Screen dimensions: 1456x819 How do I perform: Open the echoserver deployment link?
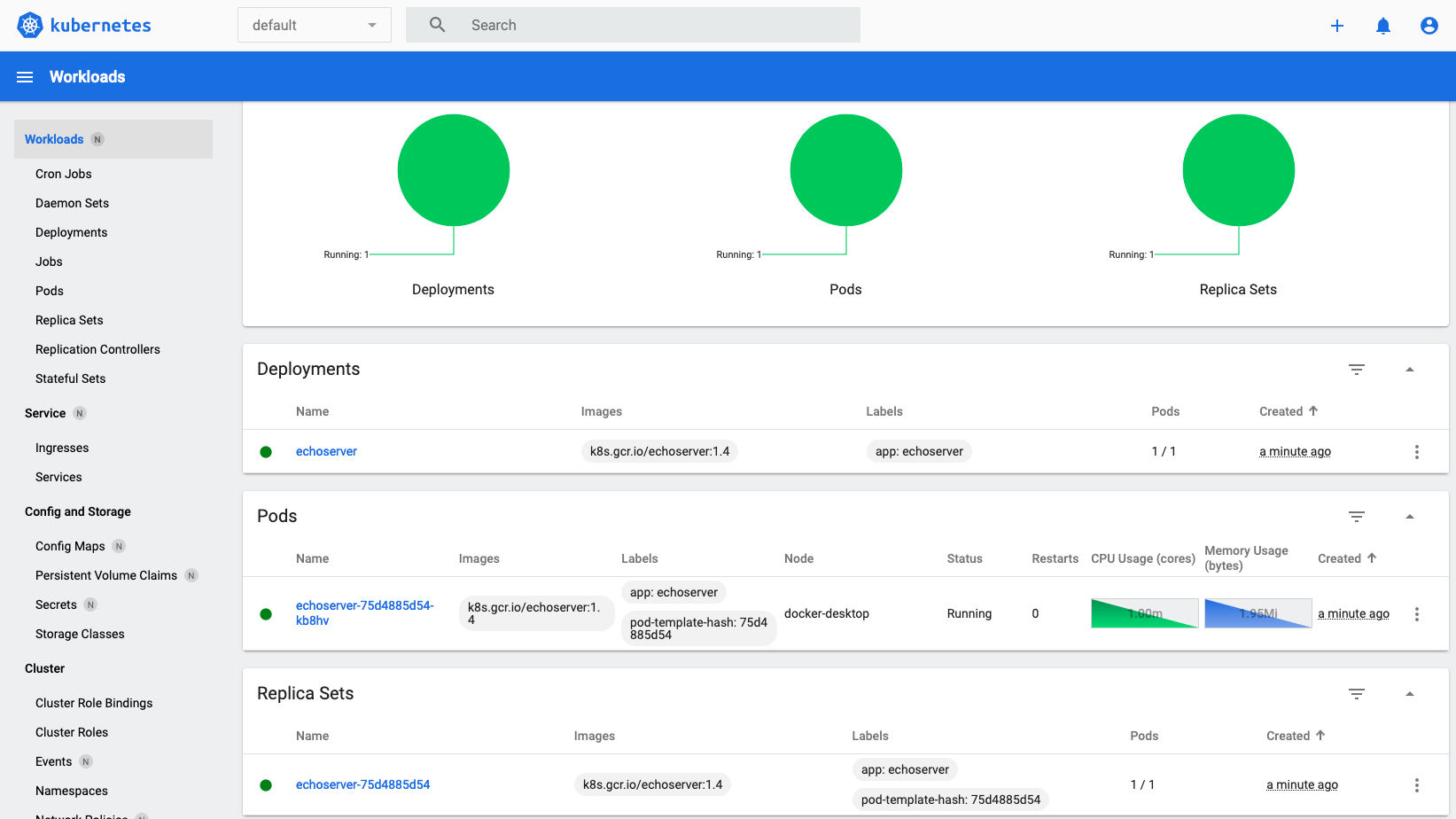click(x=327, y=451)
